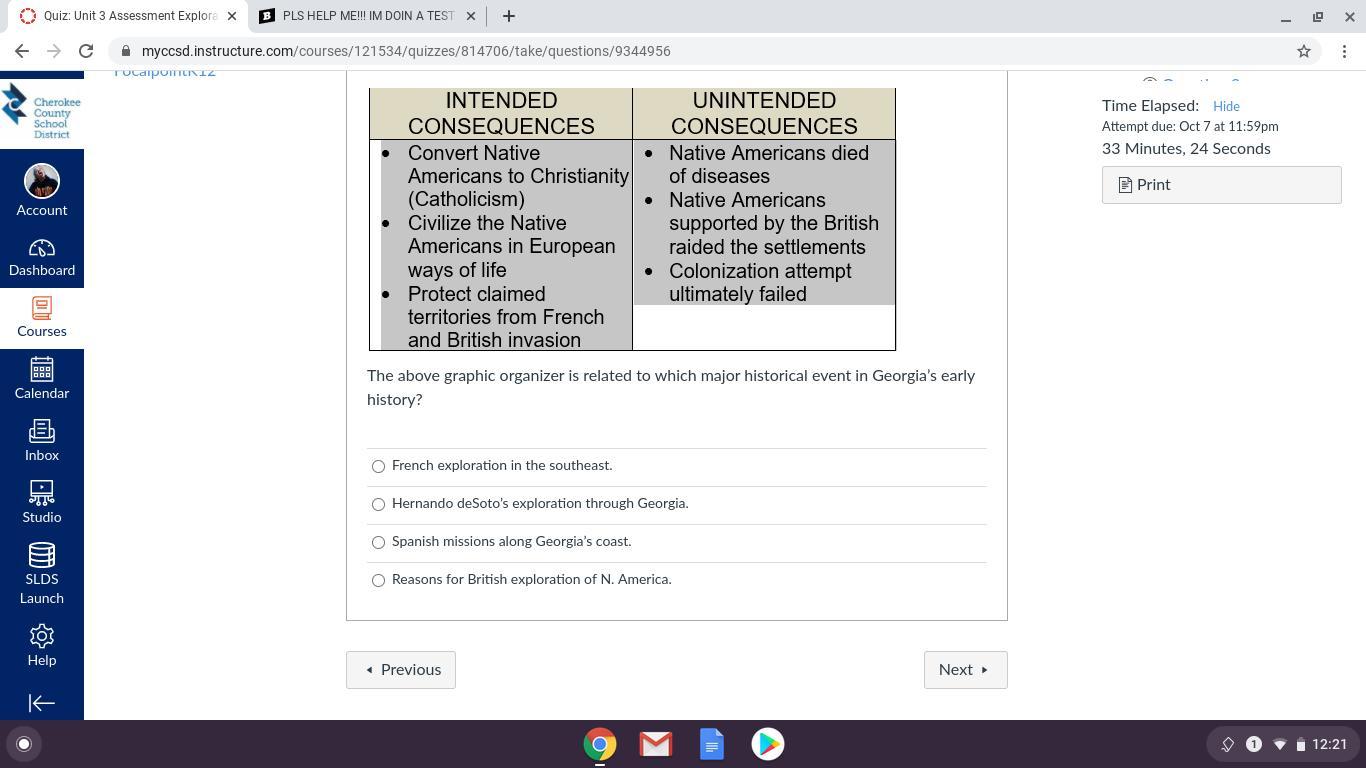Go to the Next question
This screenshot has width=1366, height=768.
[x=965, y=670]
